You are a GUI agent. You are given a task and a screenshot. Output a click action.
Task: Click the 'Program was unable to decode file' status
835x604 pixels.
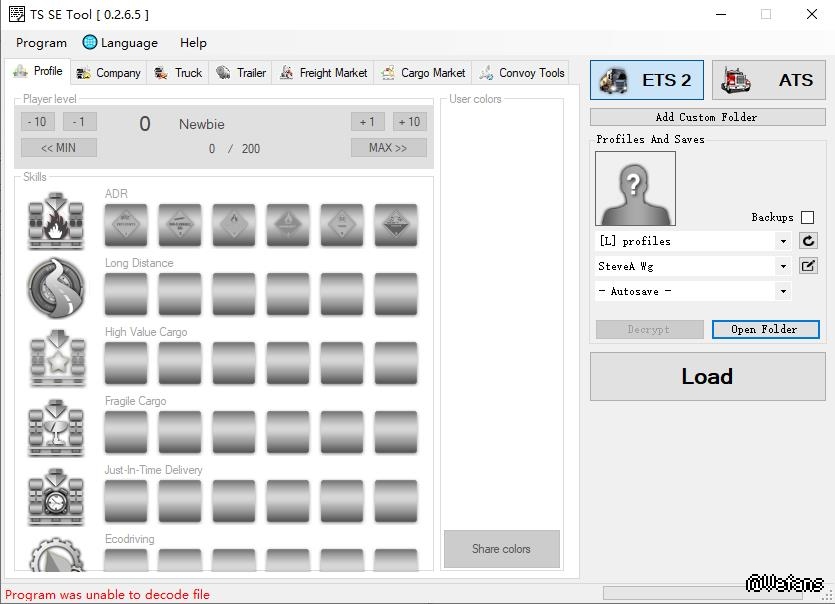(108, 594)
